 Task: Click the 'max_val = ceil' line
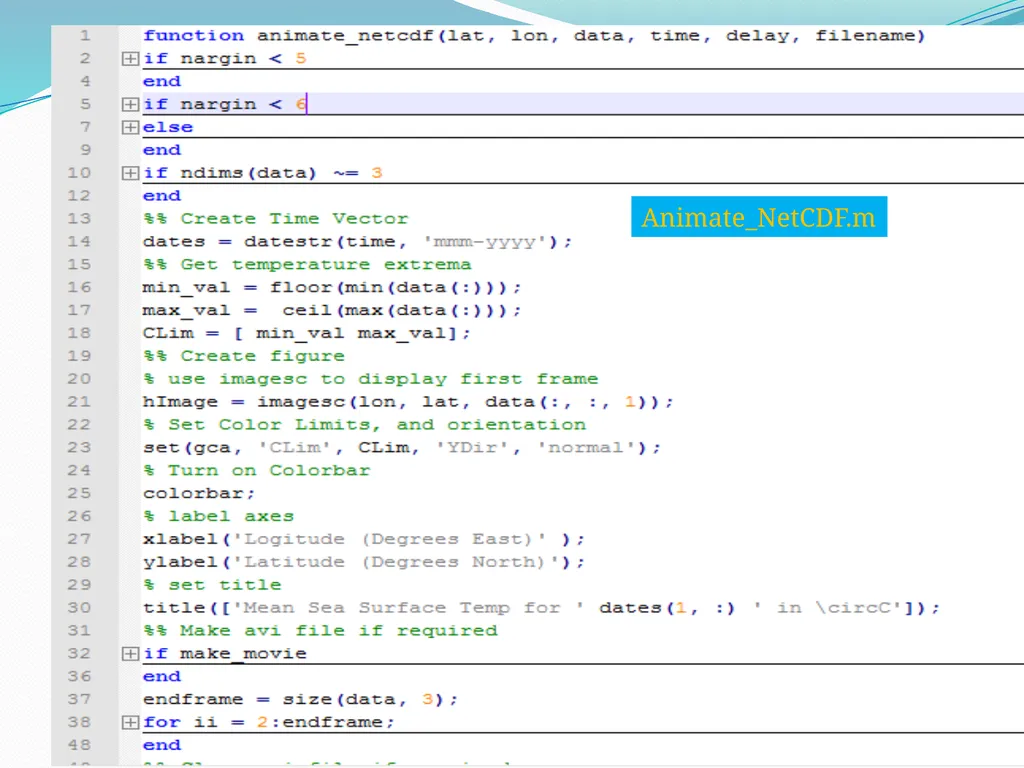click(332, 310)
